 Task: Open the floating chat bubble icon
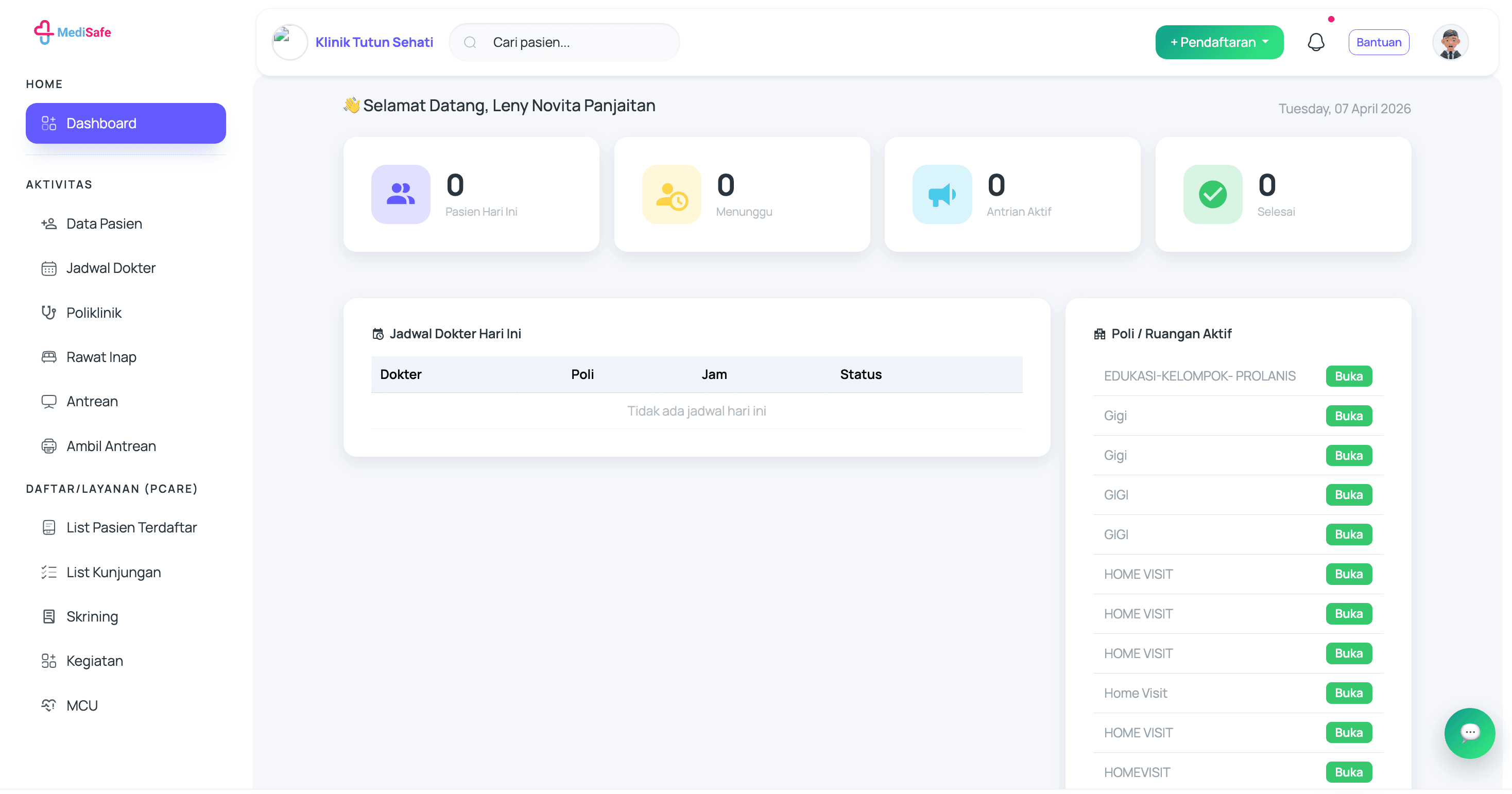1469,732
